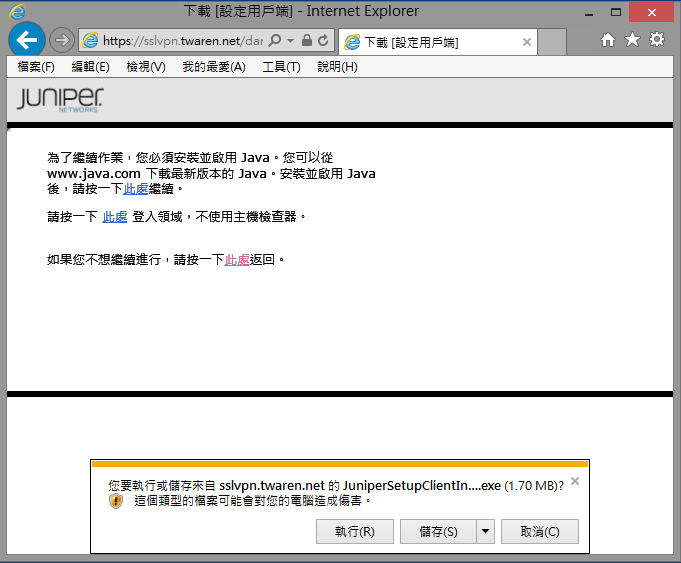Open the 我的最愛(A) menu

pos(213,67)
